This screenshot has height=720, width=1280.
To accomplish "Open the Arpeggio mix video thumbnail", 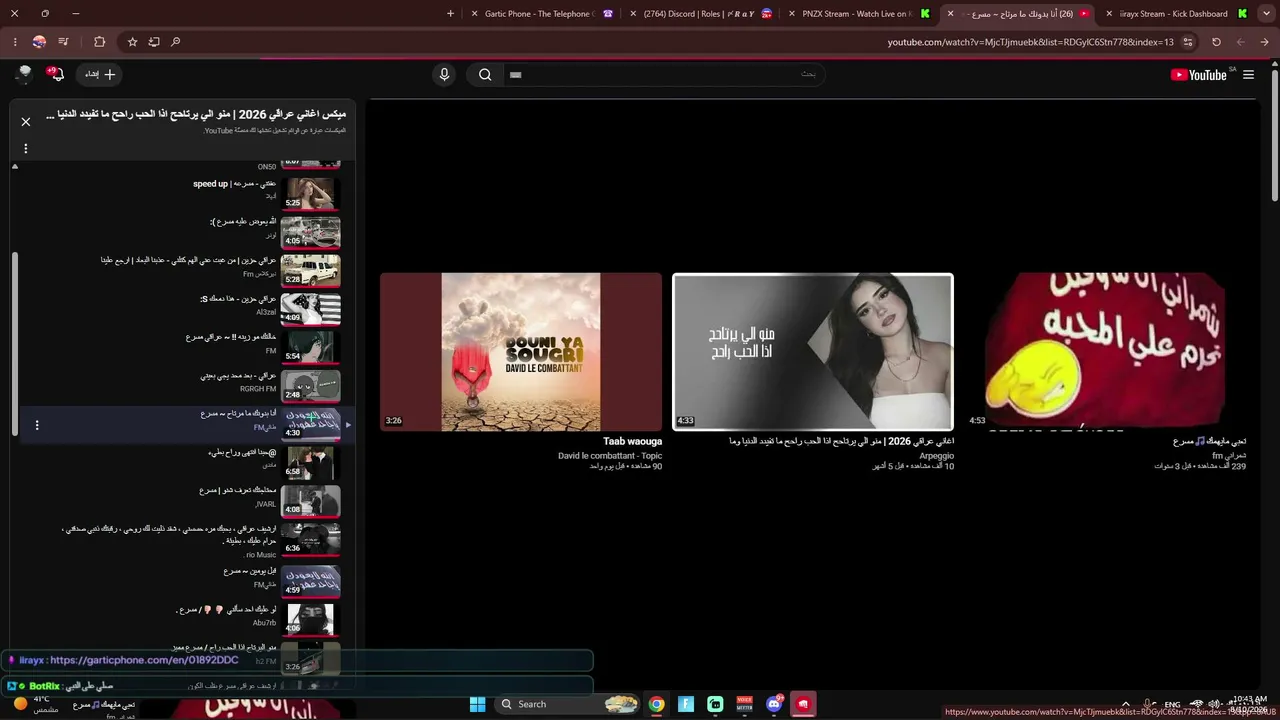I will (813, 352).
